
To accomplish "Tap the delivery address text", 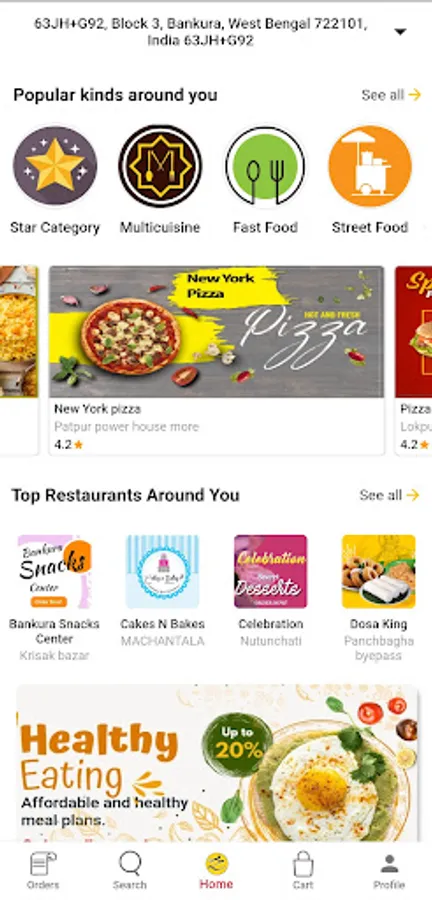I will (201, 32).
